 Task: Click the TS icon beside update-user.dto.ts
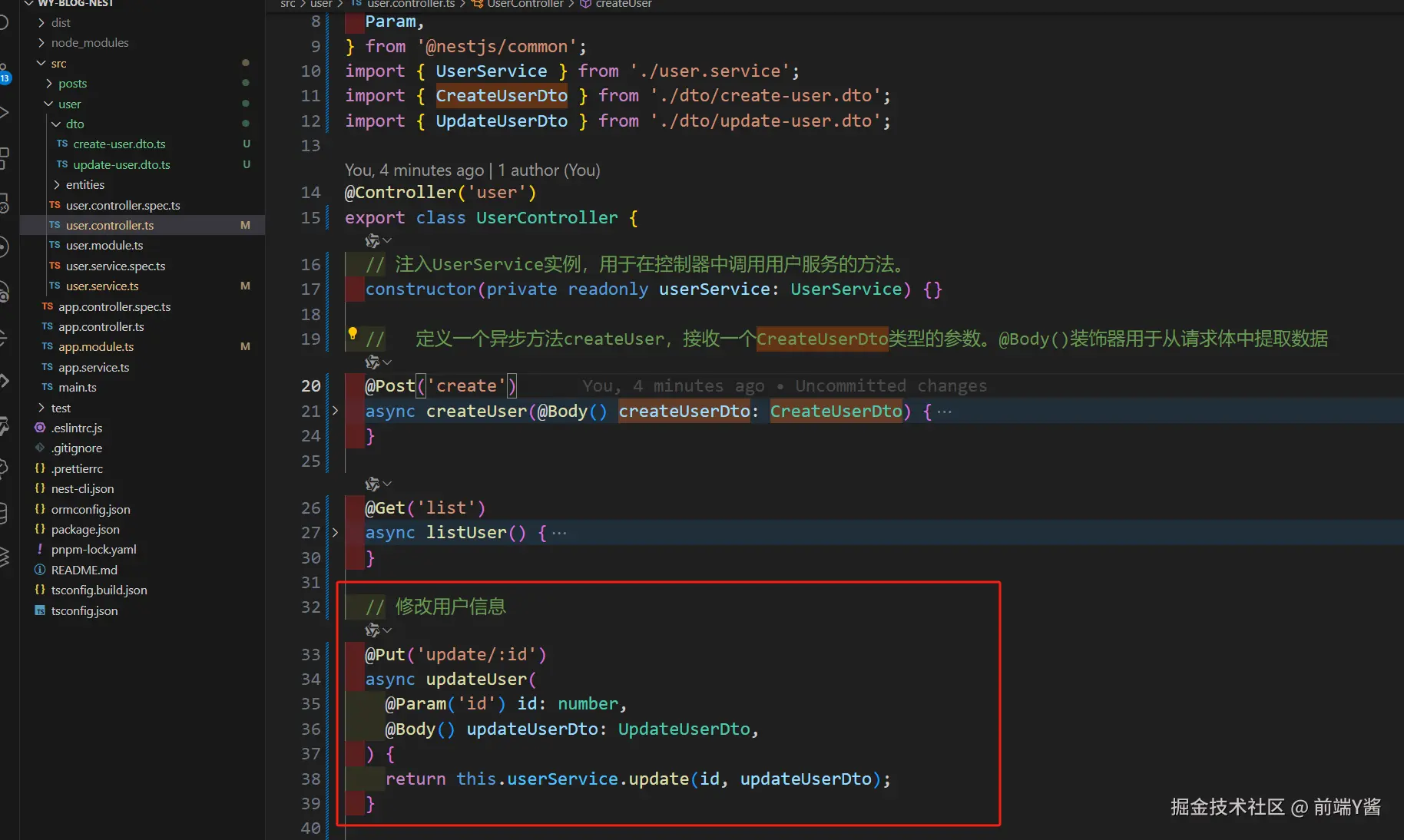tap(62, 164)
